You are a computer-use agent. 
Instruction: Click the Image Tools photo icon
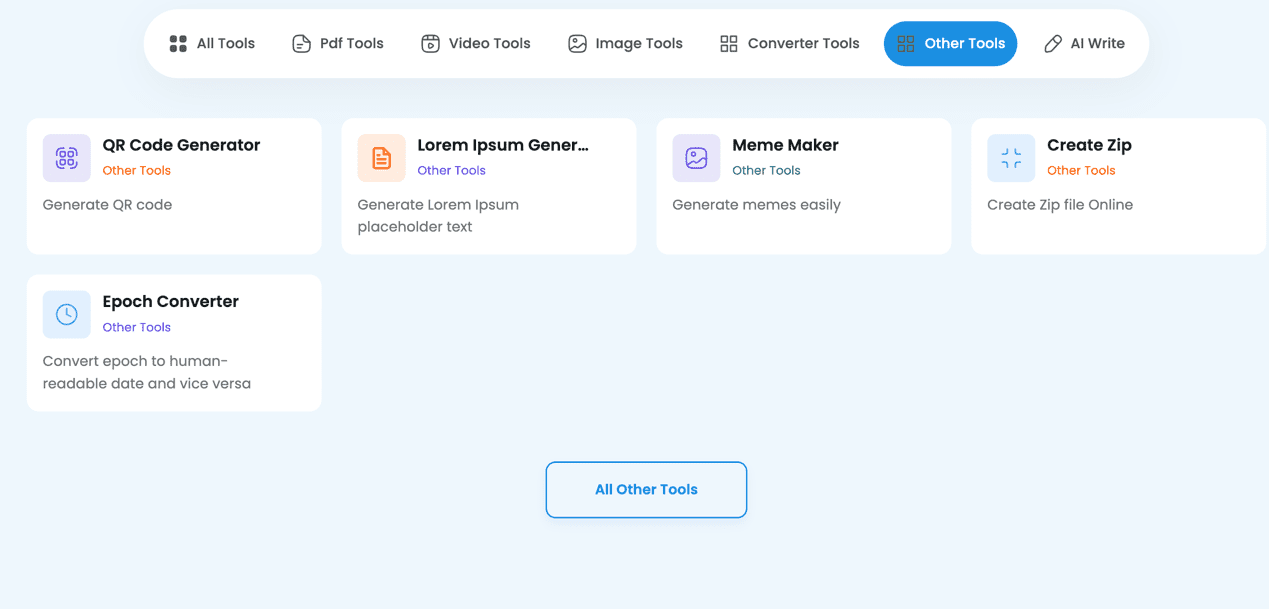576,43
